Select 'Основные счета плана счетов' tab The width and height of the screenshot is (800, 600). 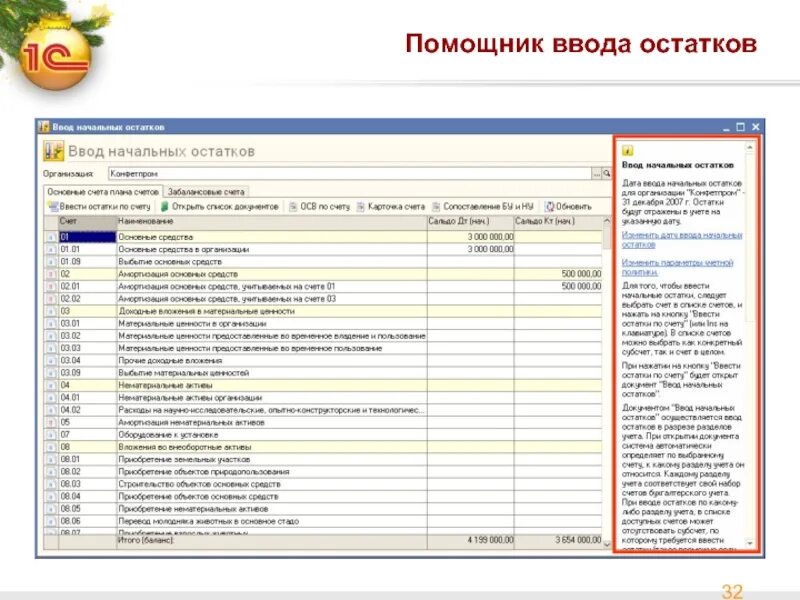point(103,192)
